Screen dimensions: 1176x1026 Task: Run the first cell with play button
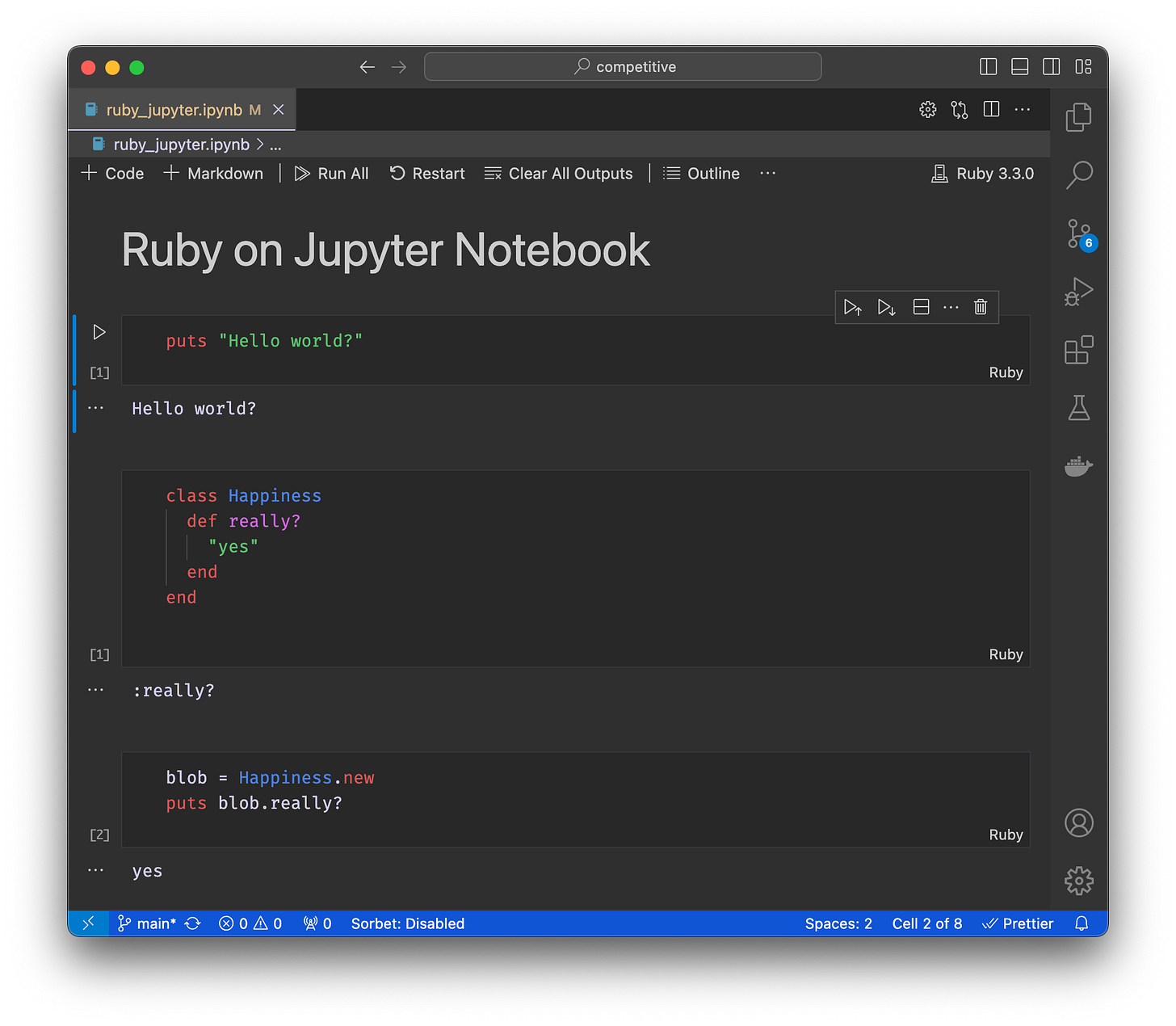point(99,332)
